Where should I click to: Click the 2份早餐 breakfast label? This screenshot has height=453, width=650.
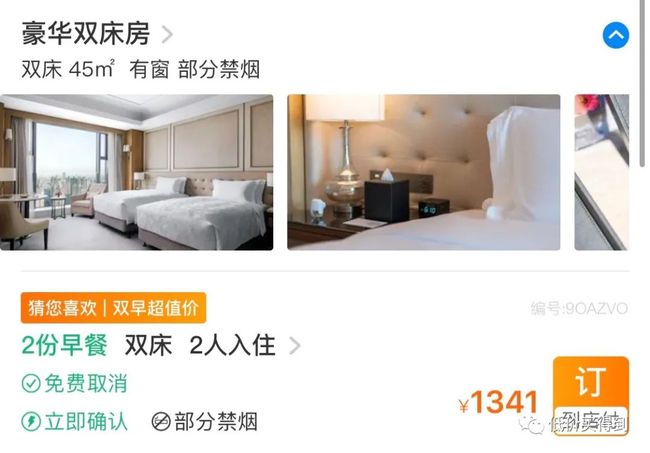(x=64, y=345)
